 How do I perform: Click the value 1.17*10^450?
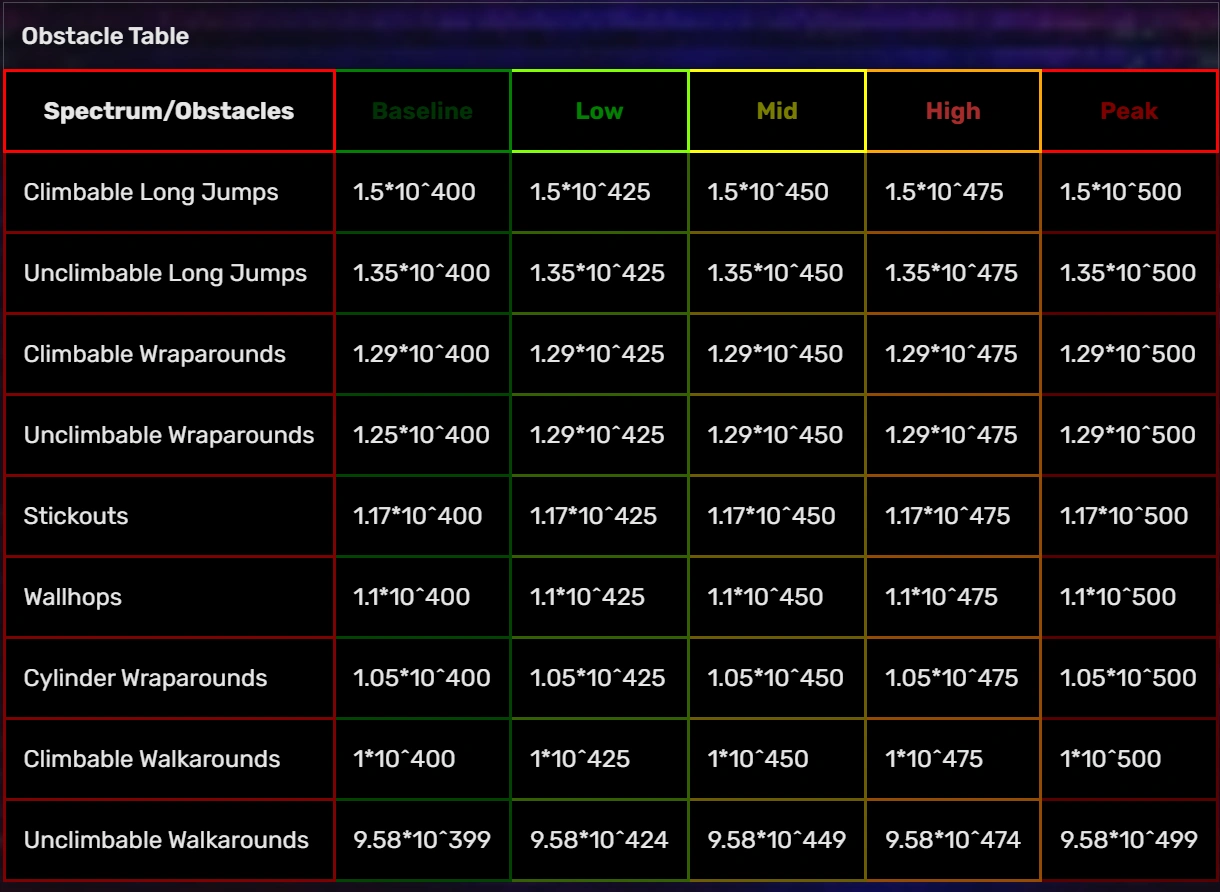(771, 516)
